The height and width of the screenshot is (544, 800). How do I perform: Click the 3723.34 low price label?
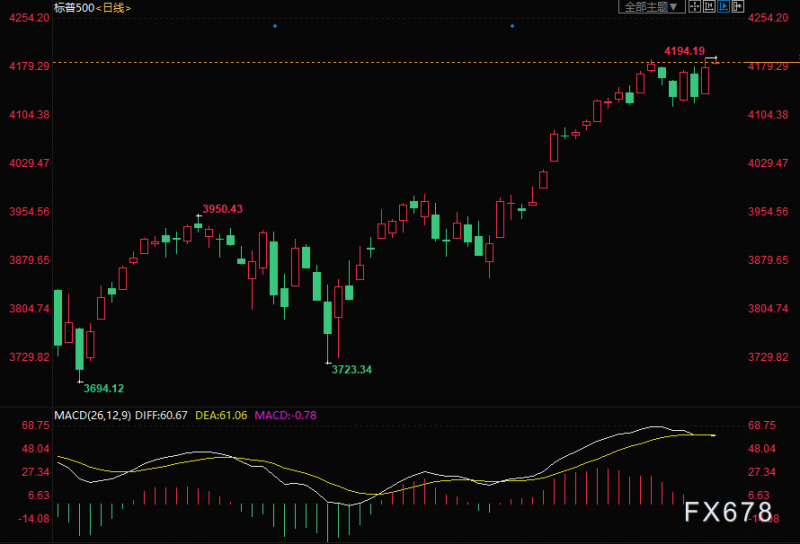(352, 369)
